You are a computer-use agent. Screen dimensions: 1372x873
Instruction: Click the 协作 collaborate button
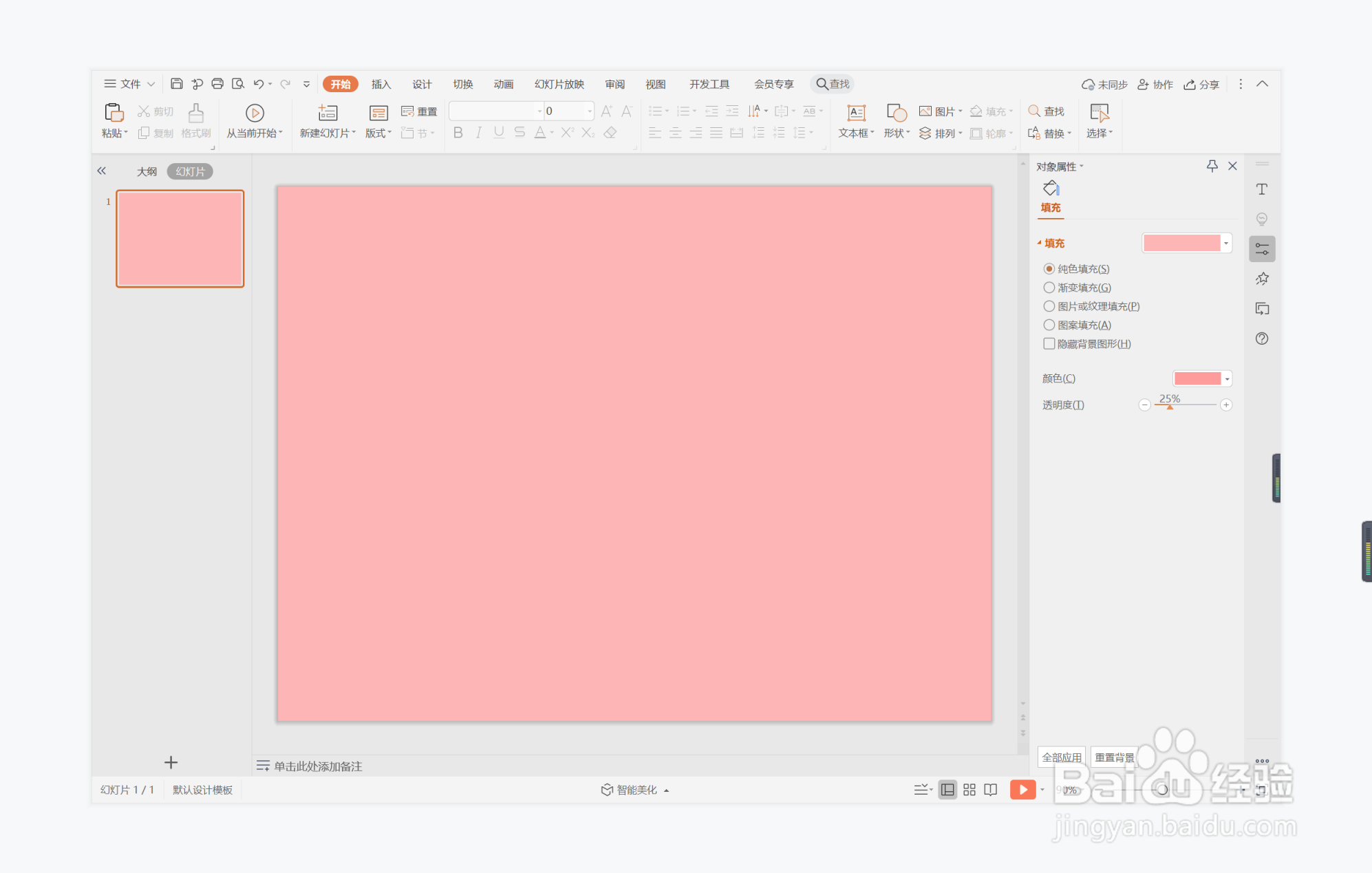click(x=1155, y=84)
